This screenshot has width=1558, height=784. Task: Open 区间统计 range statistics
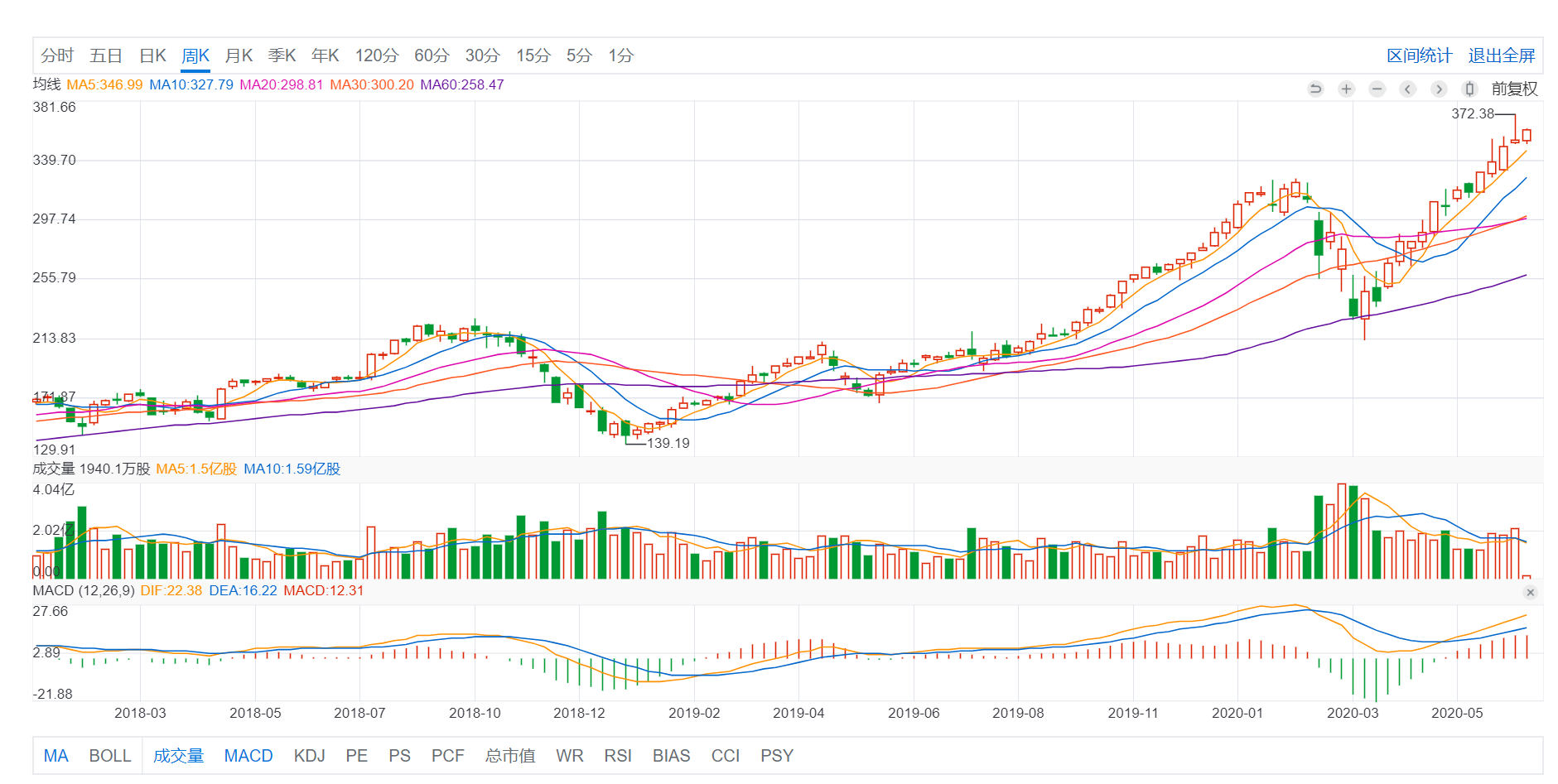[x=1419, y=55]
